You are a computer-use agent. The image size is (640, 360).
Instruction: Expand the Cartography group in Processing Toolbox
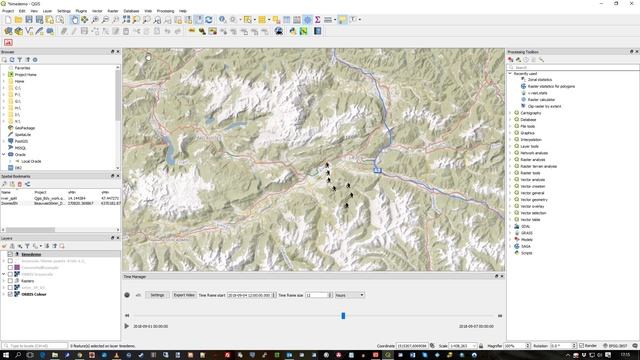click(x=510, y=113)
